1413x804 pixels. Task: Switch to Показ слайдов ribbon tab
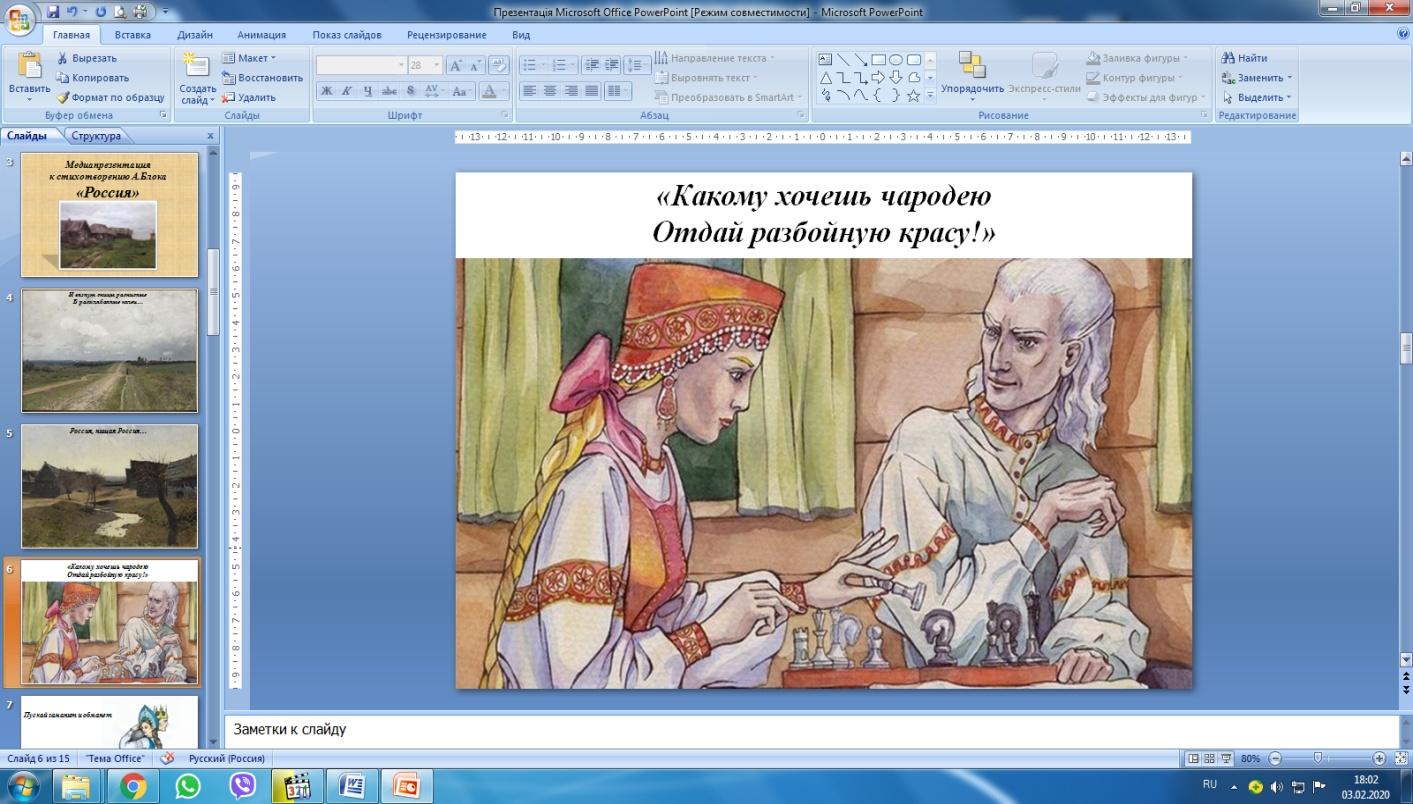347,35
